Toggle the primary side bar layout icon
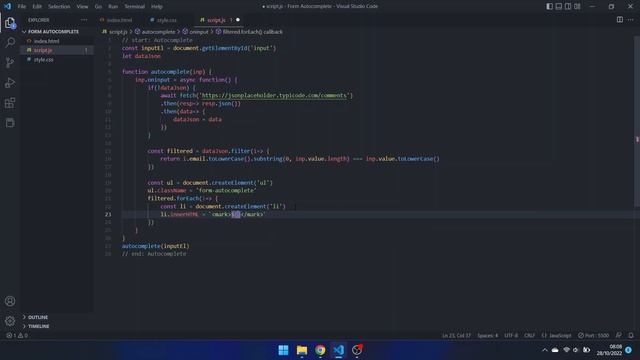This screenshot has width=640, height=360. coord(549,6)
